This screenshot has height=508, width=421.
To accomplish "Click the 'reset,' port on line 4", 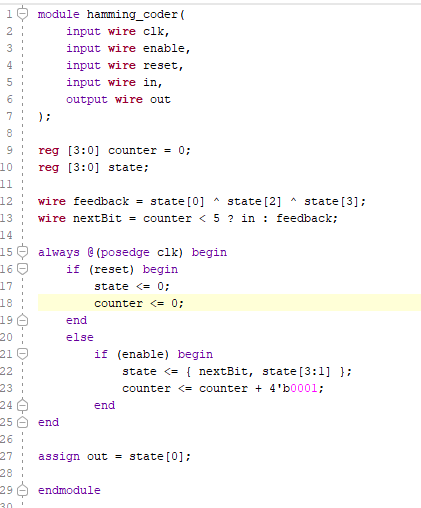I will [x=163, y=65].
